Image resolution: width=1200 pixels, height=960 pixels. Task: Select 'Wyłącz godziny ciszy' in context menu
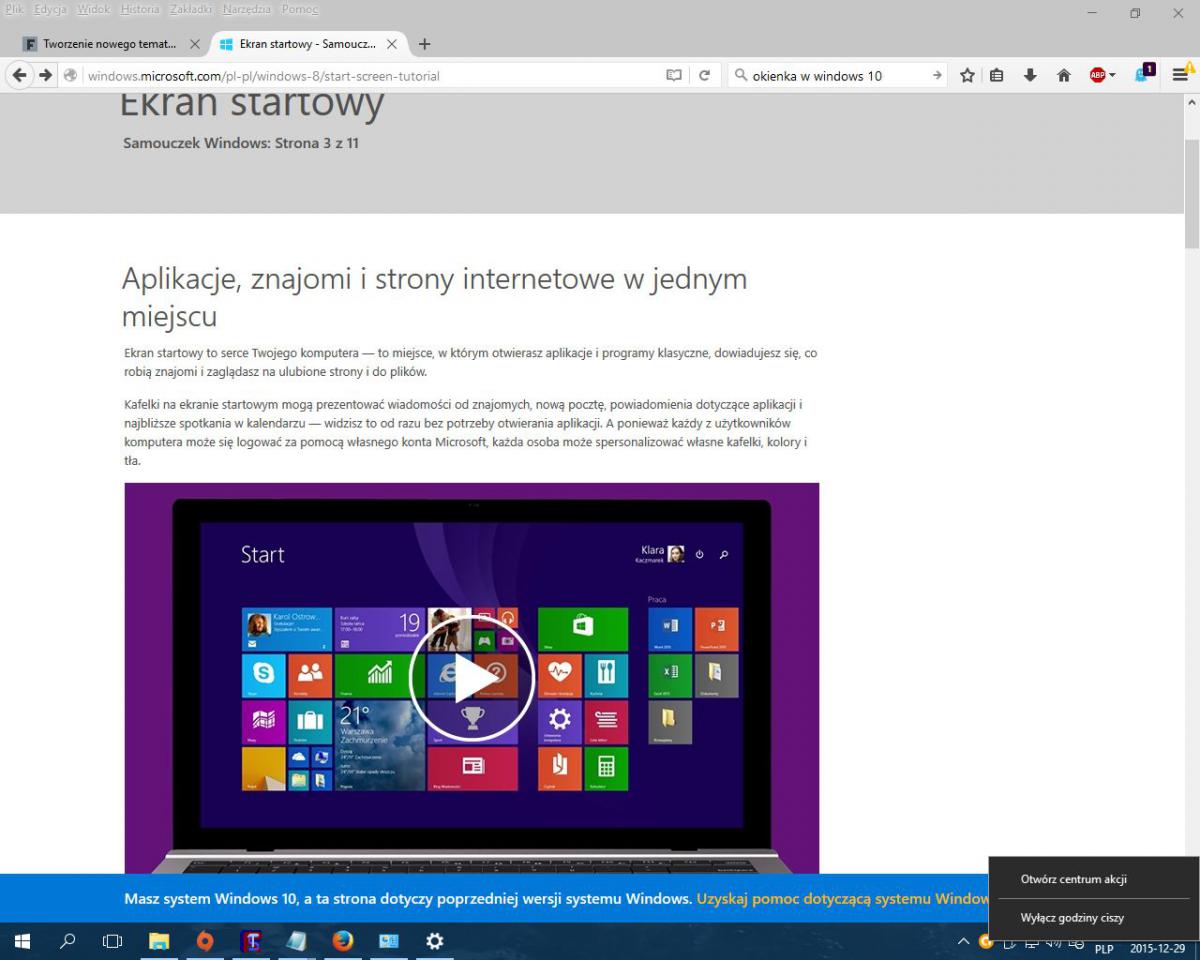(x=1072, y=917)
